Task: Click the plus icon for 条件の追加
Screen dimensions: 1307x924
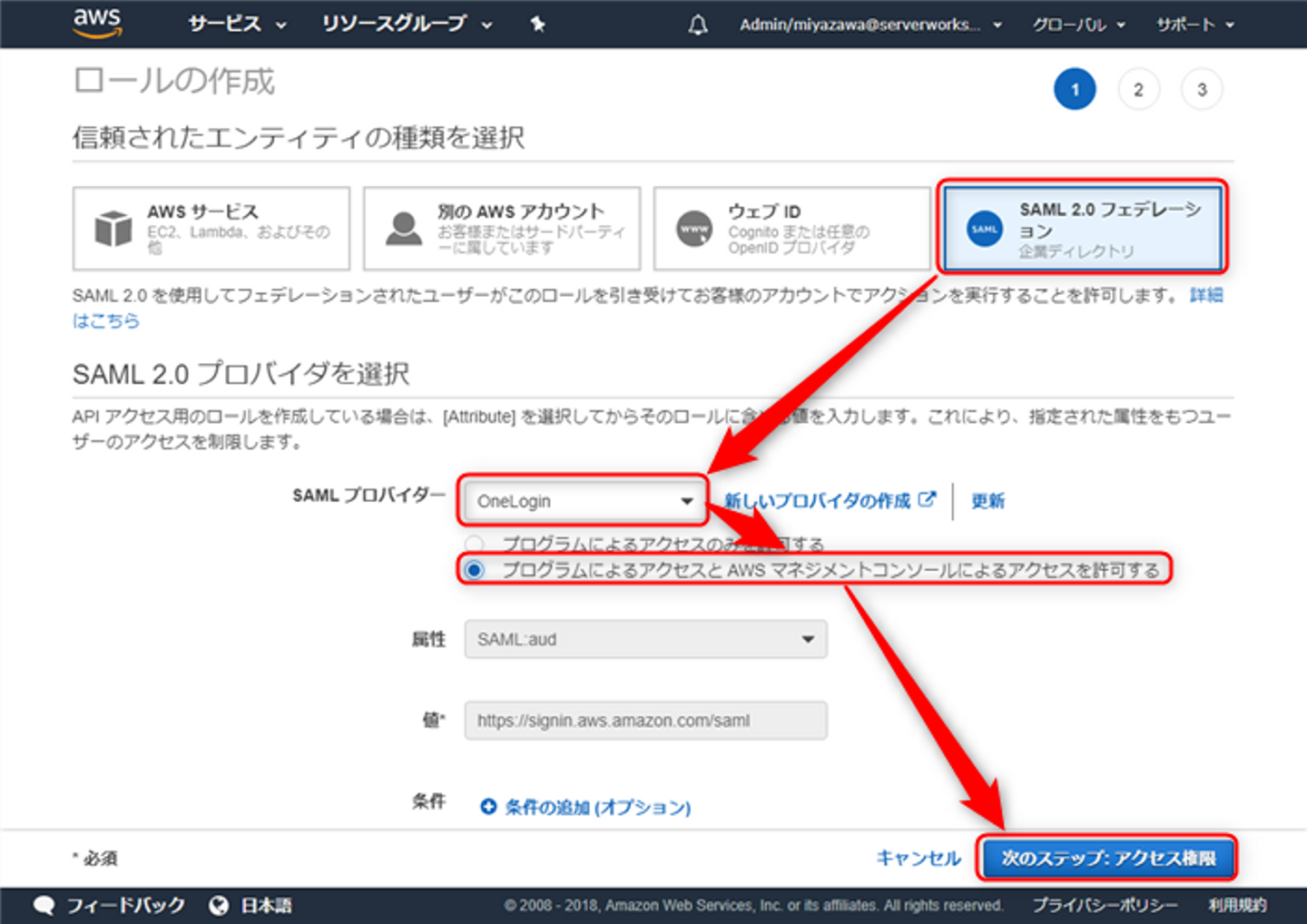Action: [488, 806]
